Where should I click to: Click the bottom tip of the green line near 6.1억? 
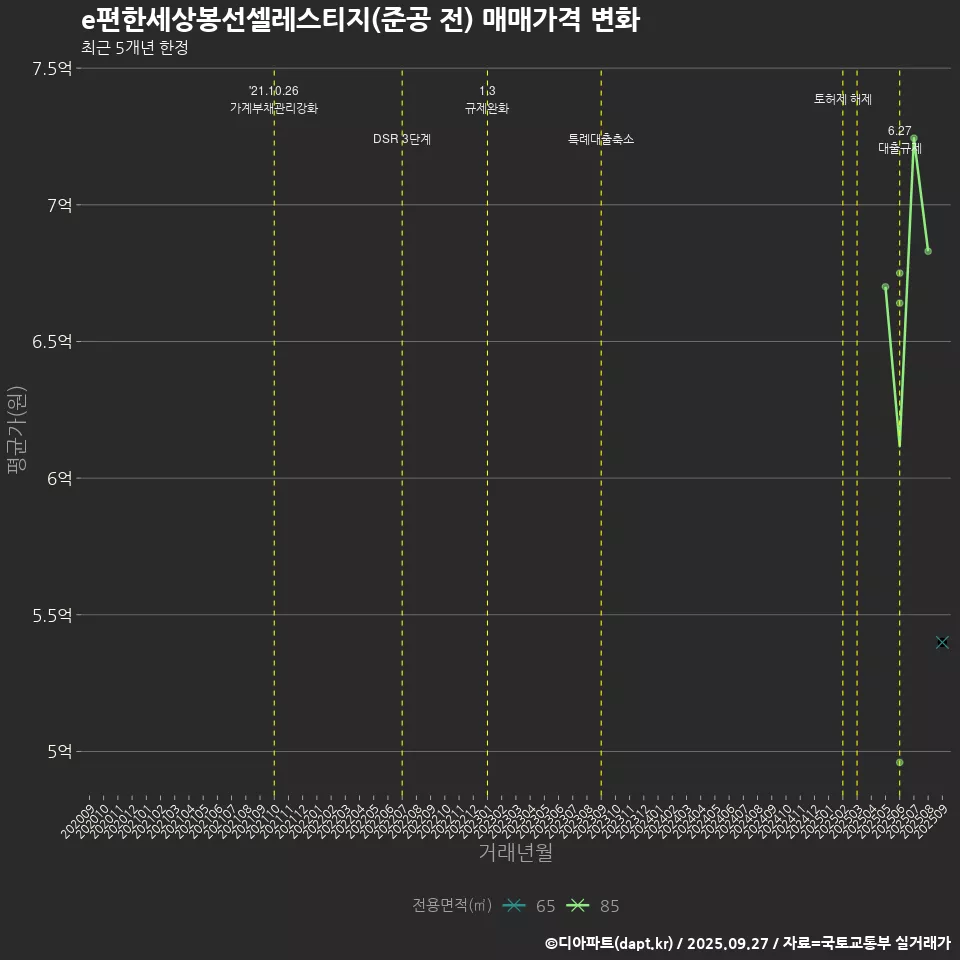pyautogui.click(x=899, y=445)
